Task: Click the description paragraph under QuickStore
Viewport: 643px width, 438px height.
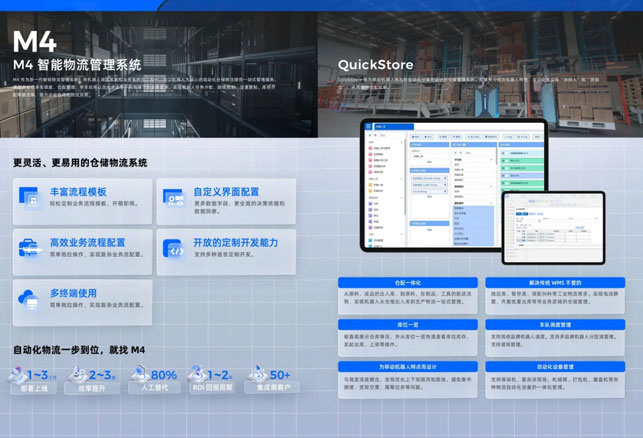Action: point(468,83)
